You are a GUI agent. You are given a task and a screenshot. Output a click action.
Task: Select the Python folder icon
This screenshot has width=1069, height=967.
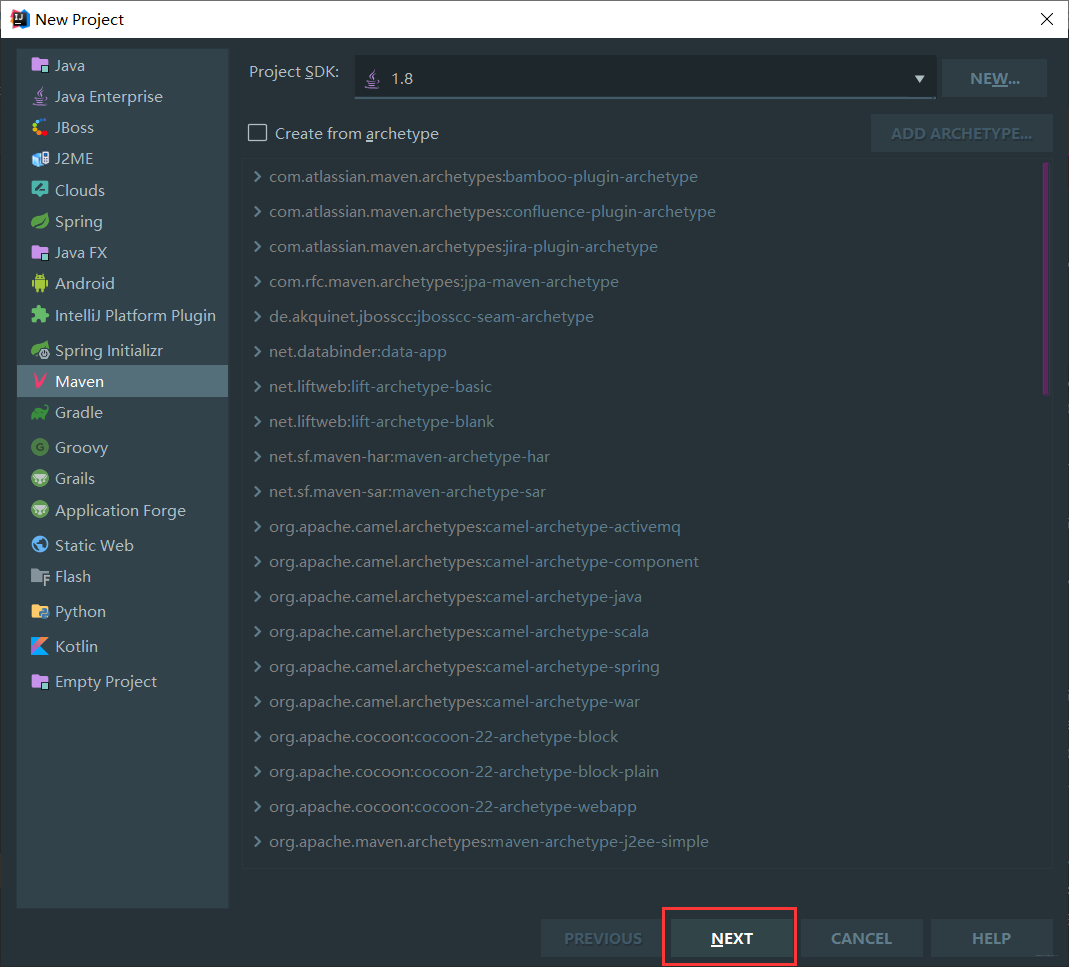click(x=40, y=611)
